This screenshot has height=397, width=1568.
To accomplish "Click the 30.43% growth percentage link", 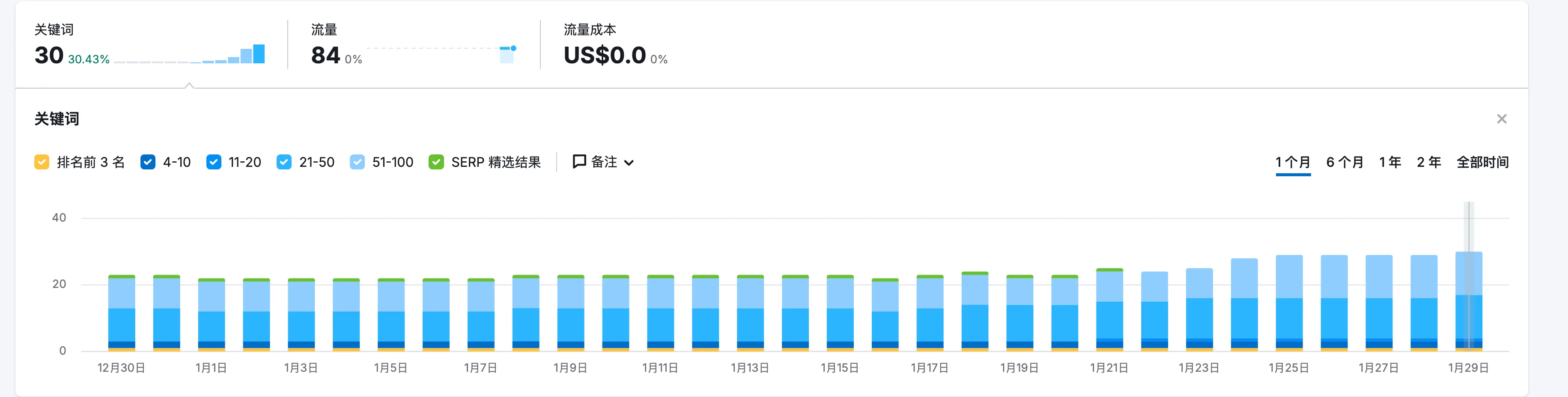I will [x=89, y=59].
